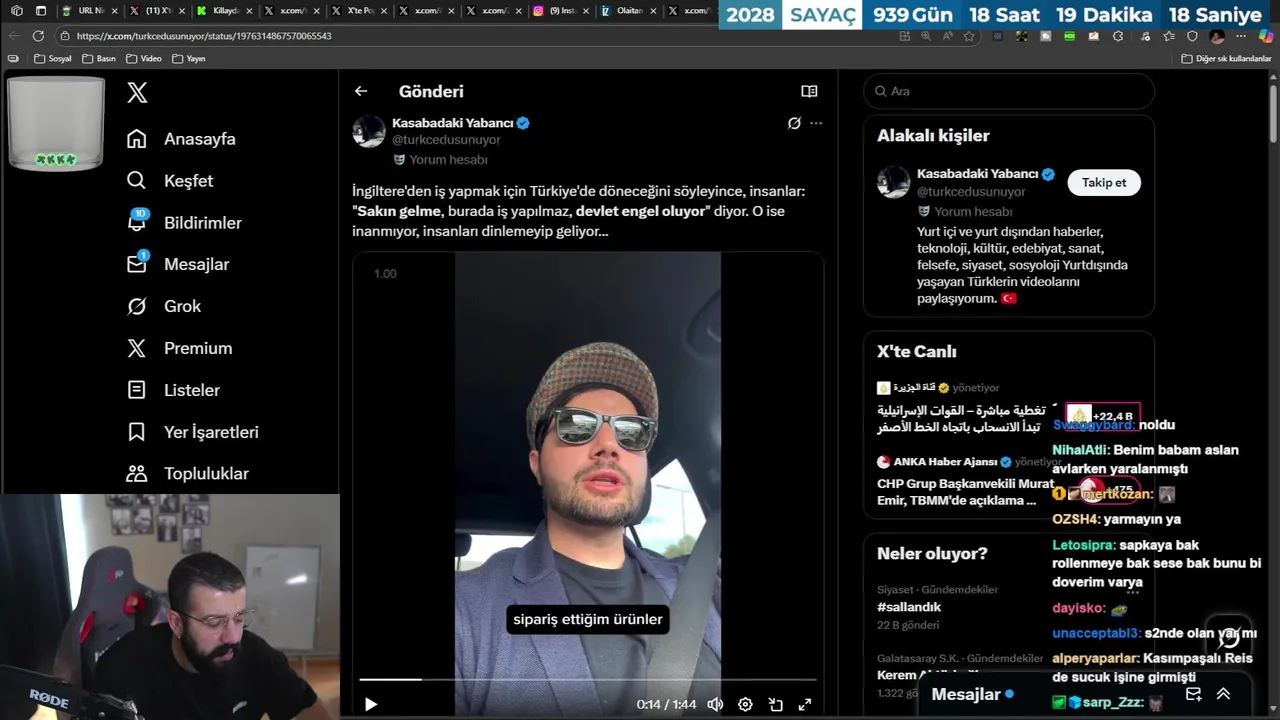1280x720 pixels.
Task: Click the browser address bar URL
Action: (204, 36)
